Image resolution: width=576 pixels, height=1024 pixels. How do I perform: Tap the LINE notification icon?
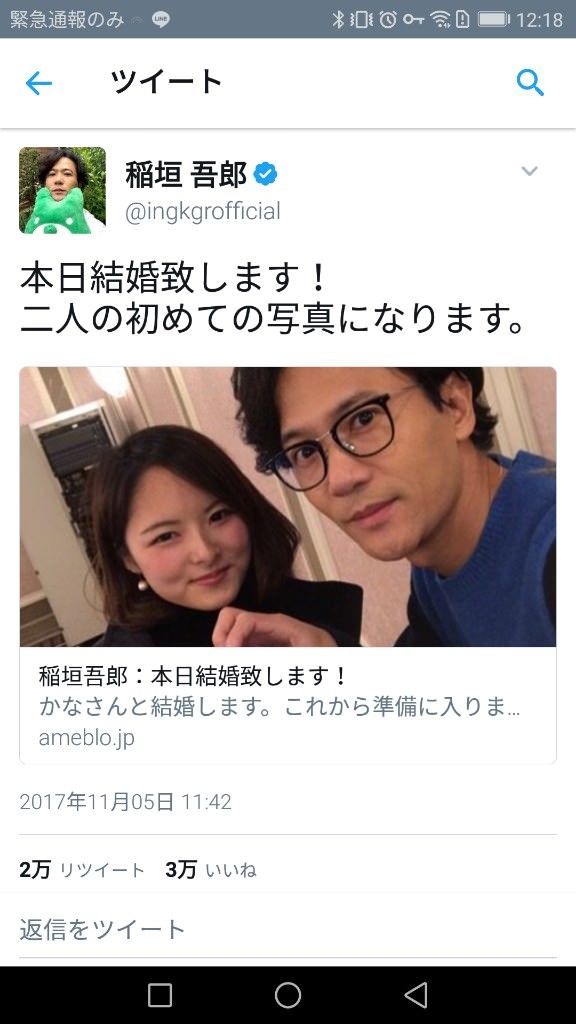click(x=161, y=20)
